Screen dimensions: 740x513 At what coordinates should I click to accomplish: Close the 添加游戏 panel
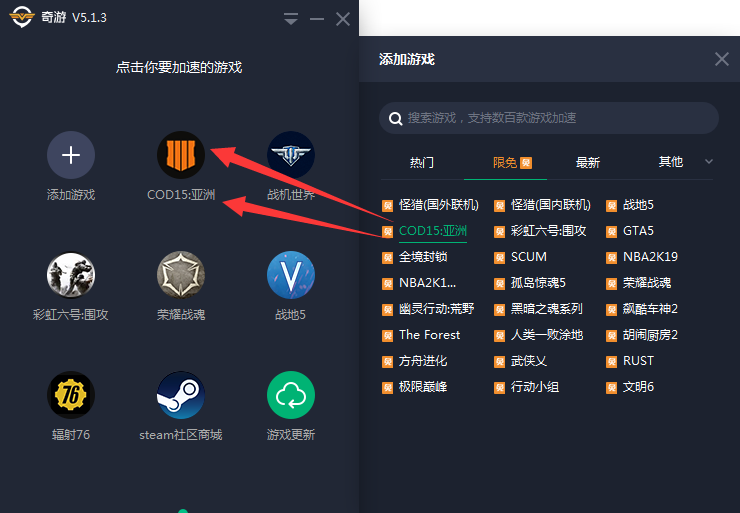point(722,59)
